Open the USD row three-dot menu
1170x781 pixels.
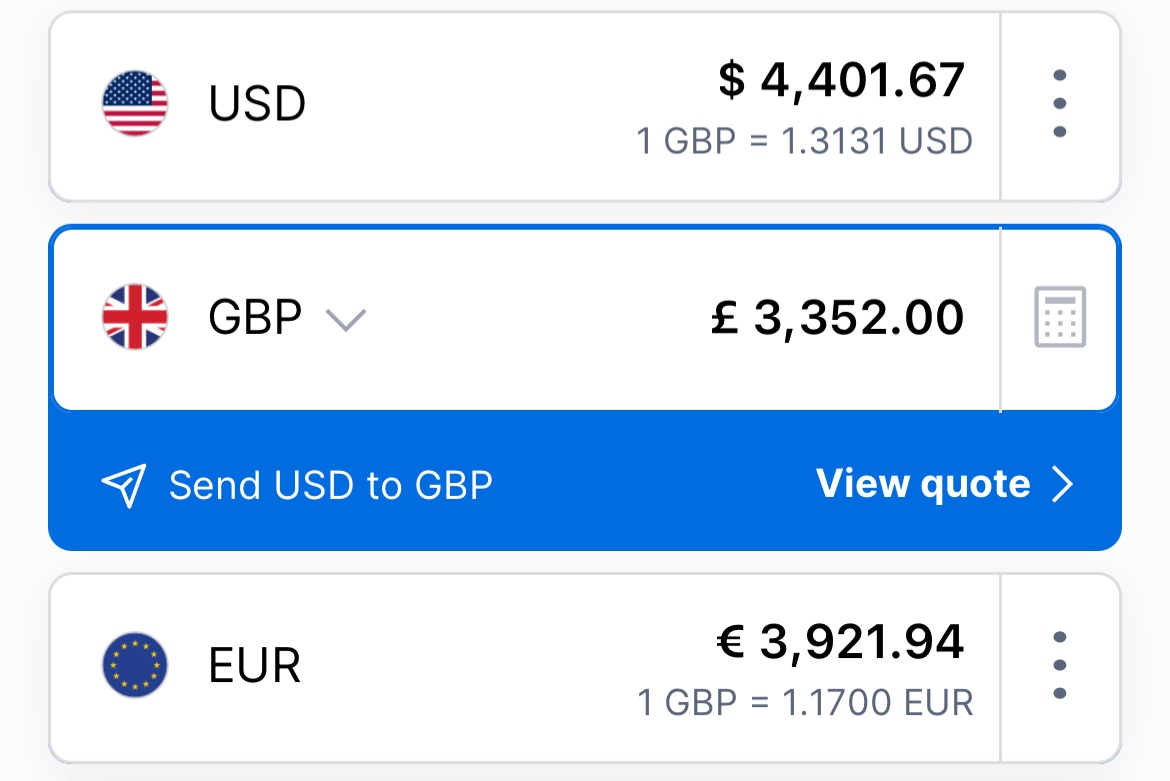1060,104
